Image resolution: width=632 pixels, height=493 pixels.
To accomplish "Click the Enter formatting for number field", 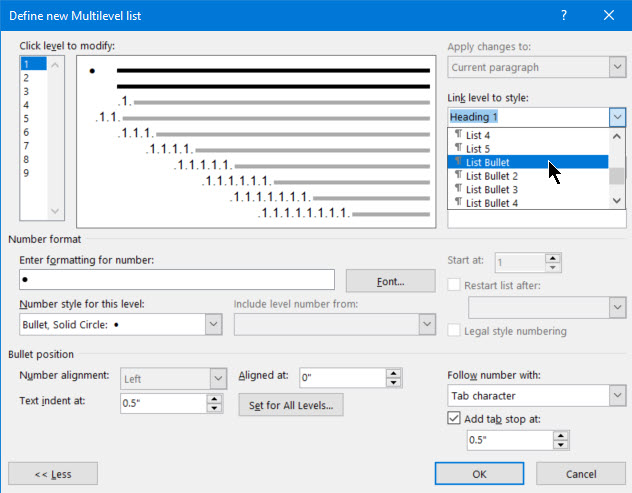I will pos(177,279).
